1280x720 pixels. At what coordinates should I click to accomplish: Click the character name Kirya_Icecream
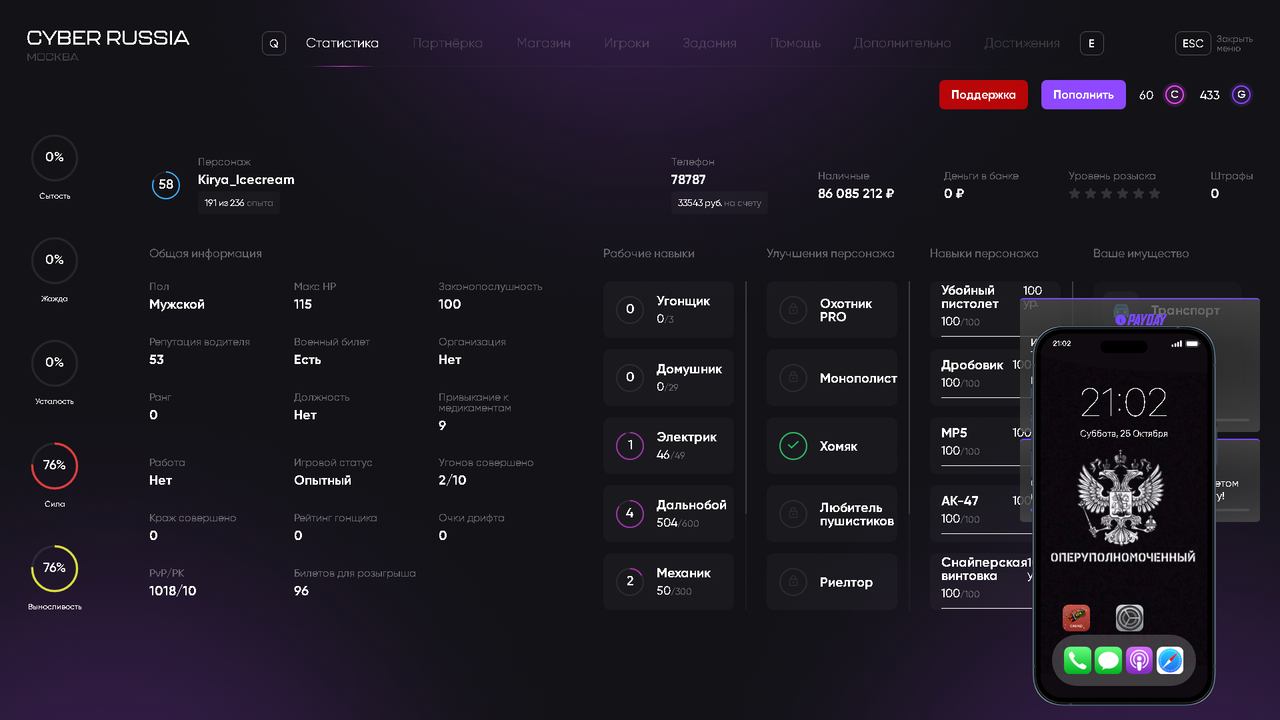coord(246,180)
